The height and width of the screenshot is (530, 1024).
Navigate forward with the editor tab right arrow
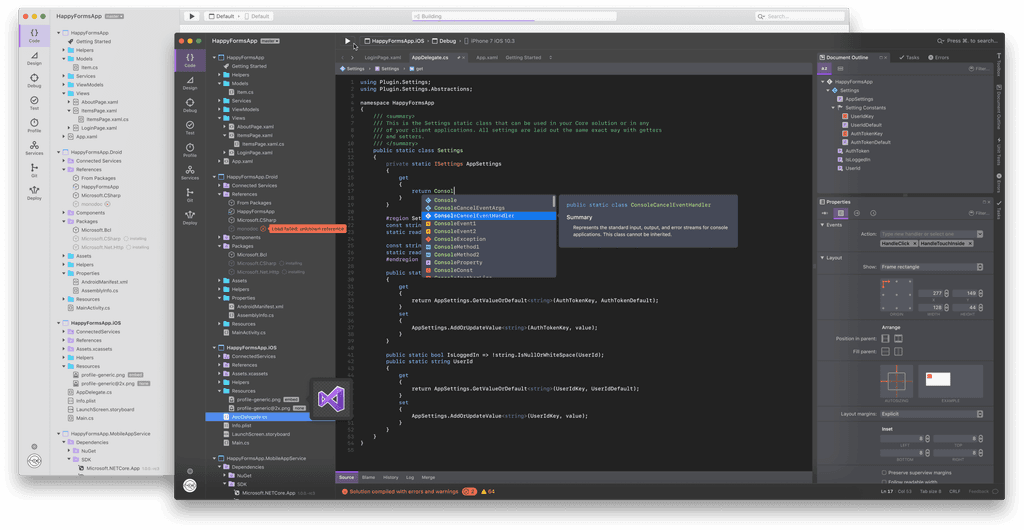(x=352, y=57)
